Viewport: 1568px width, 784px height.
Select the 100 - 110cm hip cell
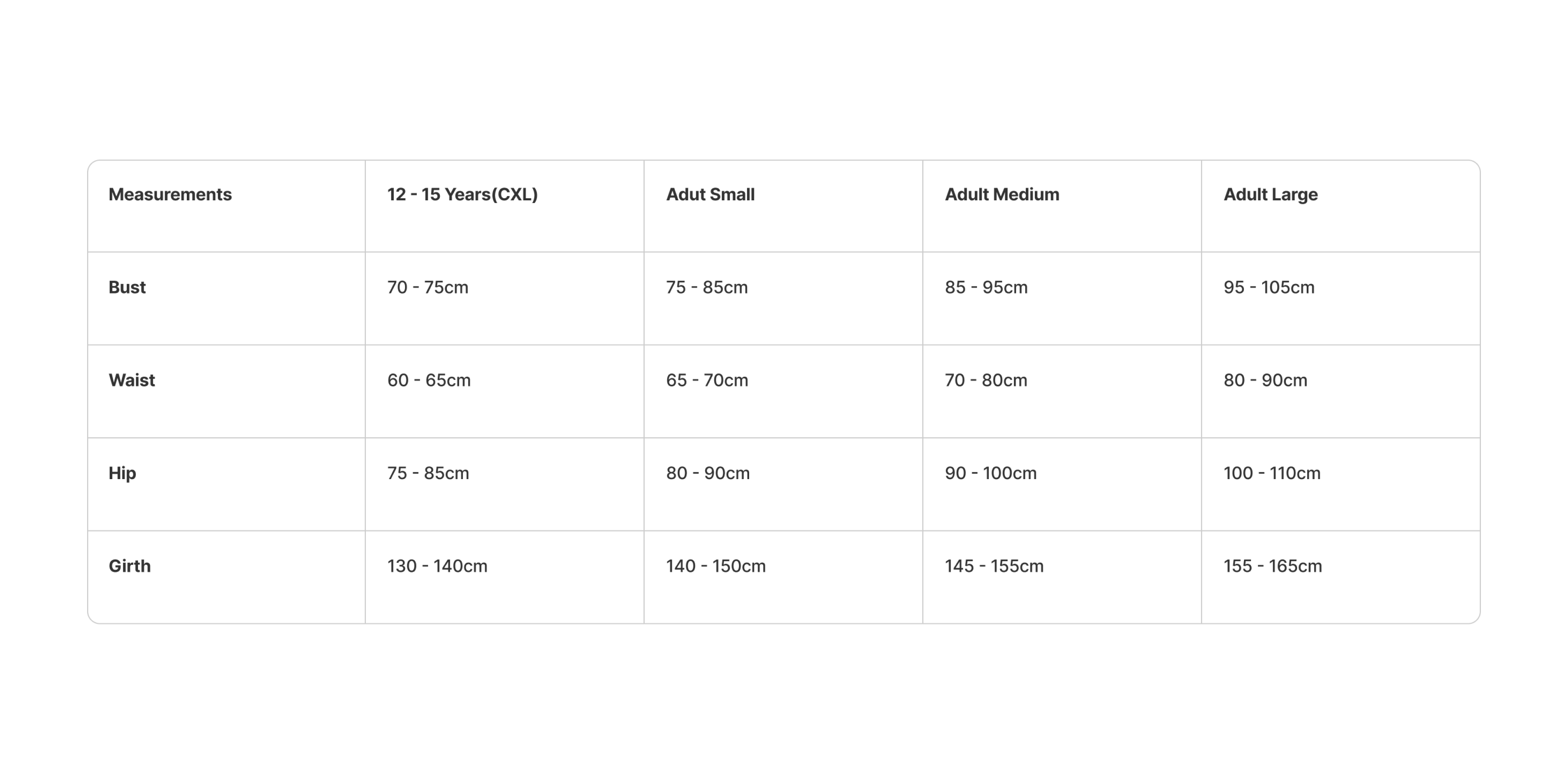(x=1271, y=473)
